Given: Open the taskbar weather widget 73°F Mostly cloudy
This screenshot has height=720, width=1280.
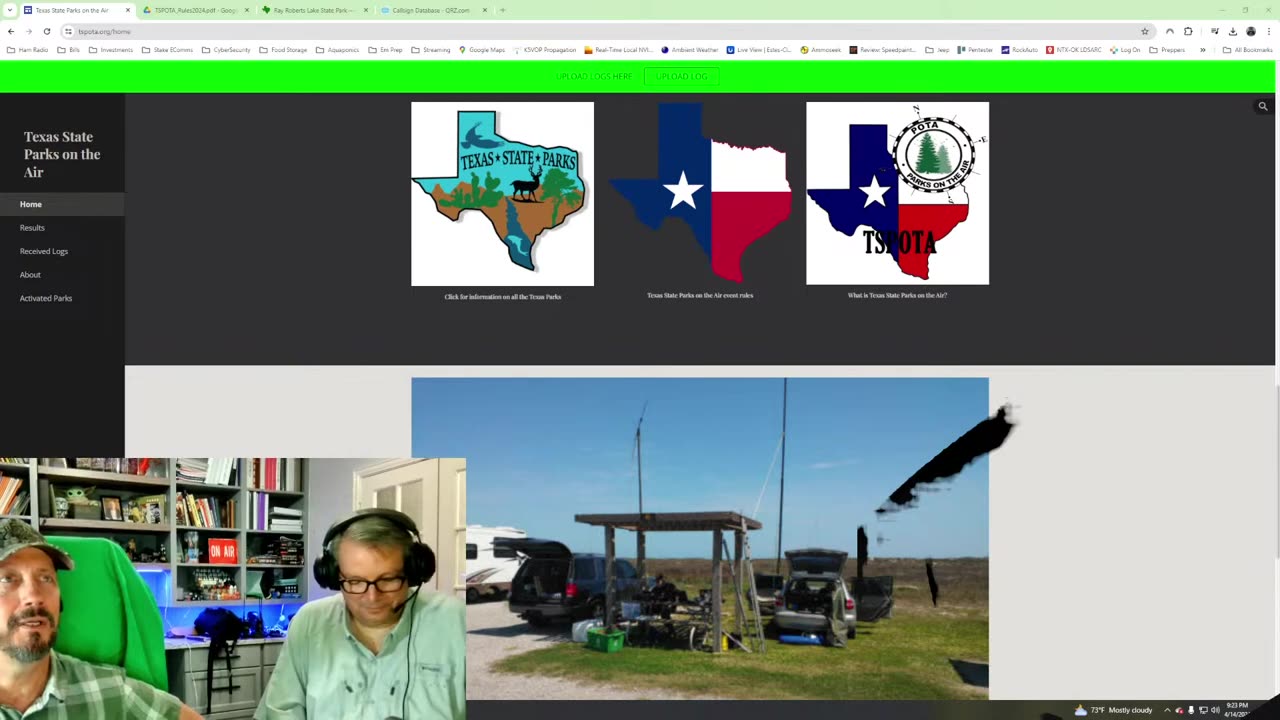Looking at the screenshot, I should 1113,710.
